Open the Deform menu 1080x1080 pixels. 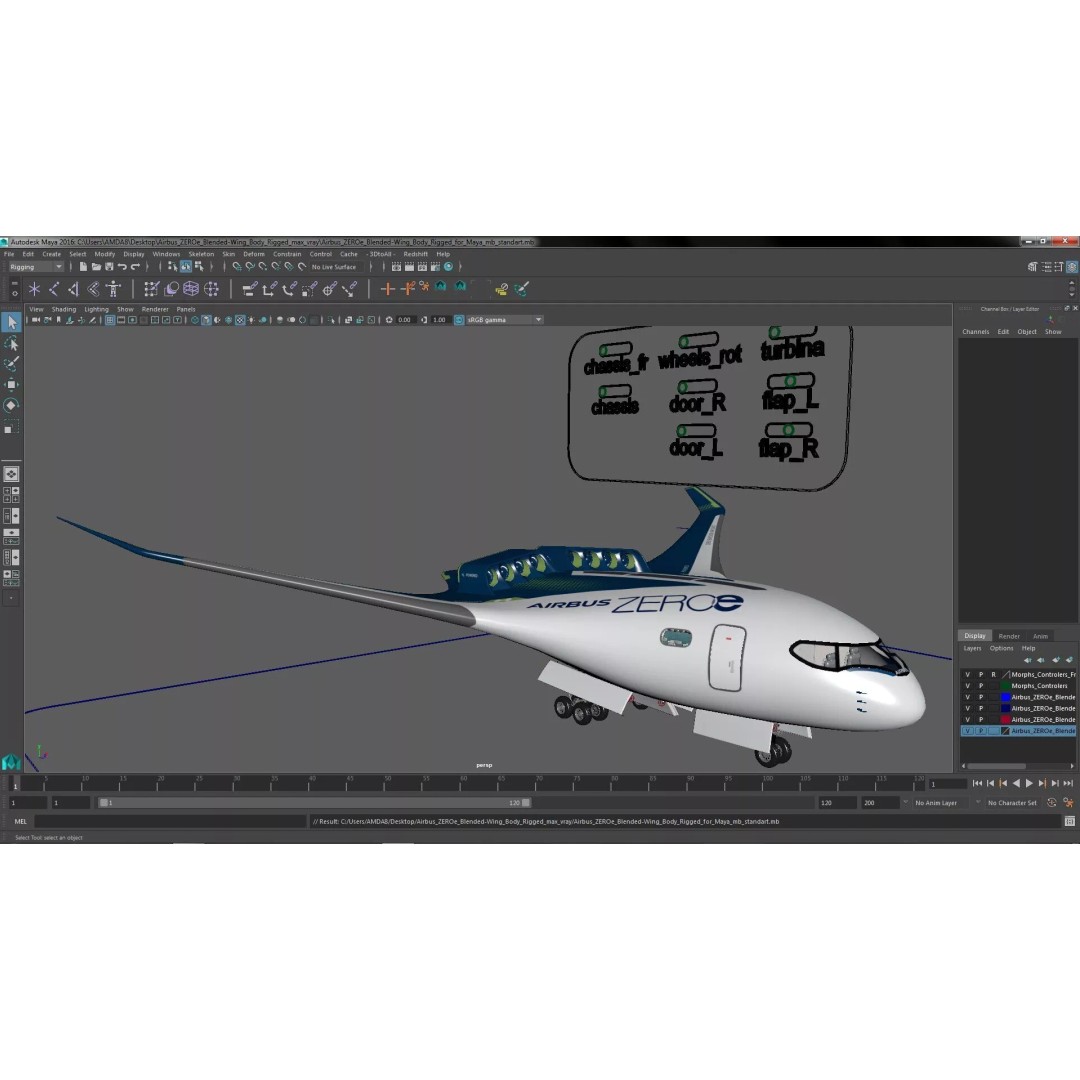click(253, 253)
